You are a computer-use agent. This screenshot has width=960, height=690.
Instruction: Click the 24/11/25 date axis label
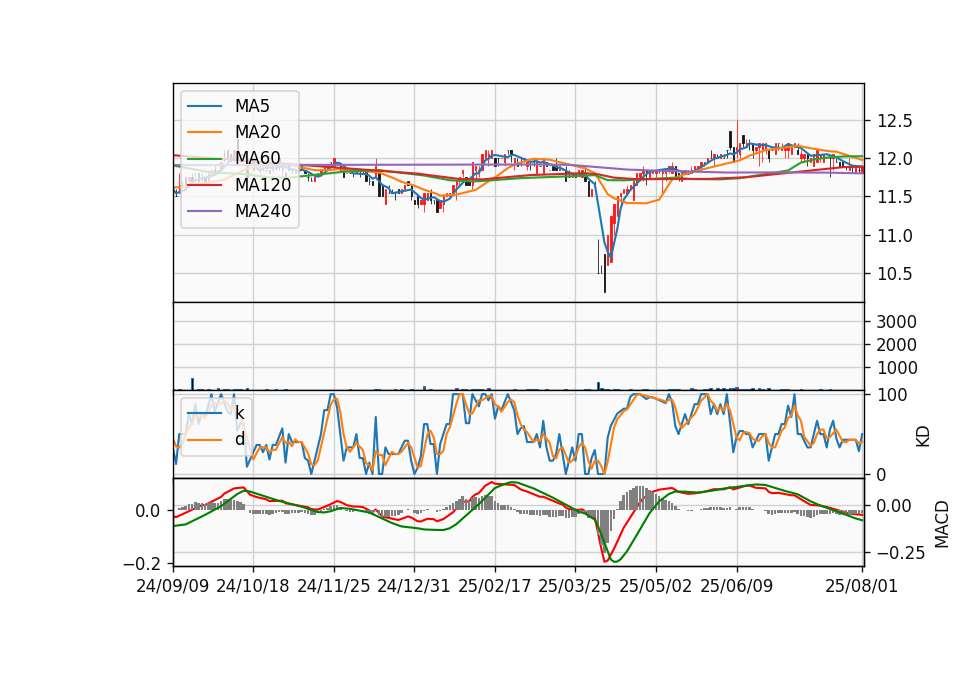pyautogui.click(x=334, y=586)
